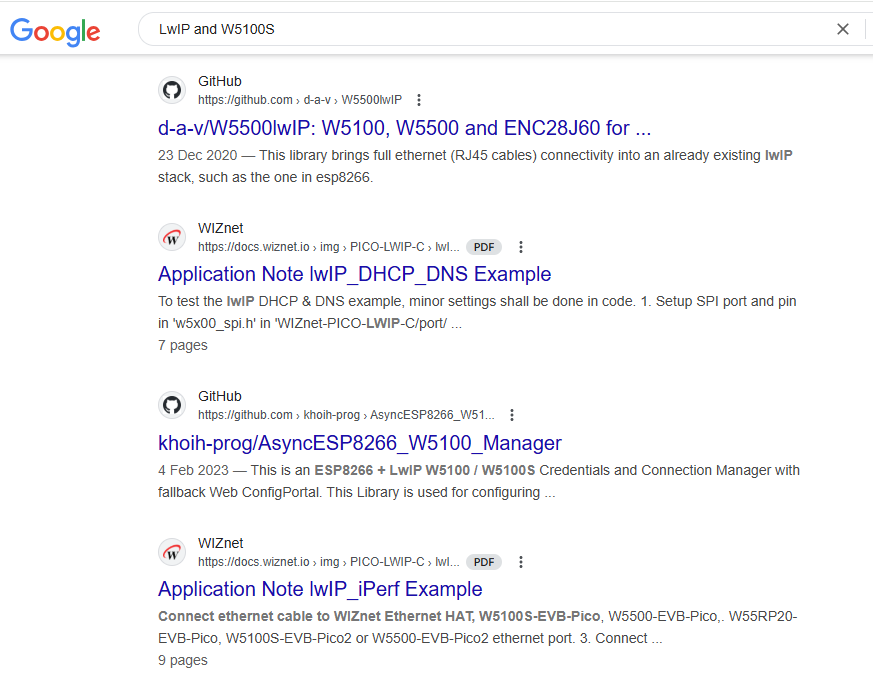Click WIZnet site name above iPerf result

pyautogui.click(x=220, y=543)
